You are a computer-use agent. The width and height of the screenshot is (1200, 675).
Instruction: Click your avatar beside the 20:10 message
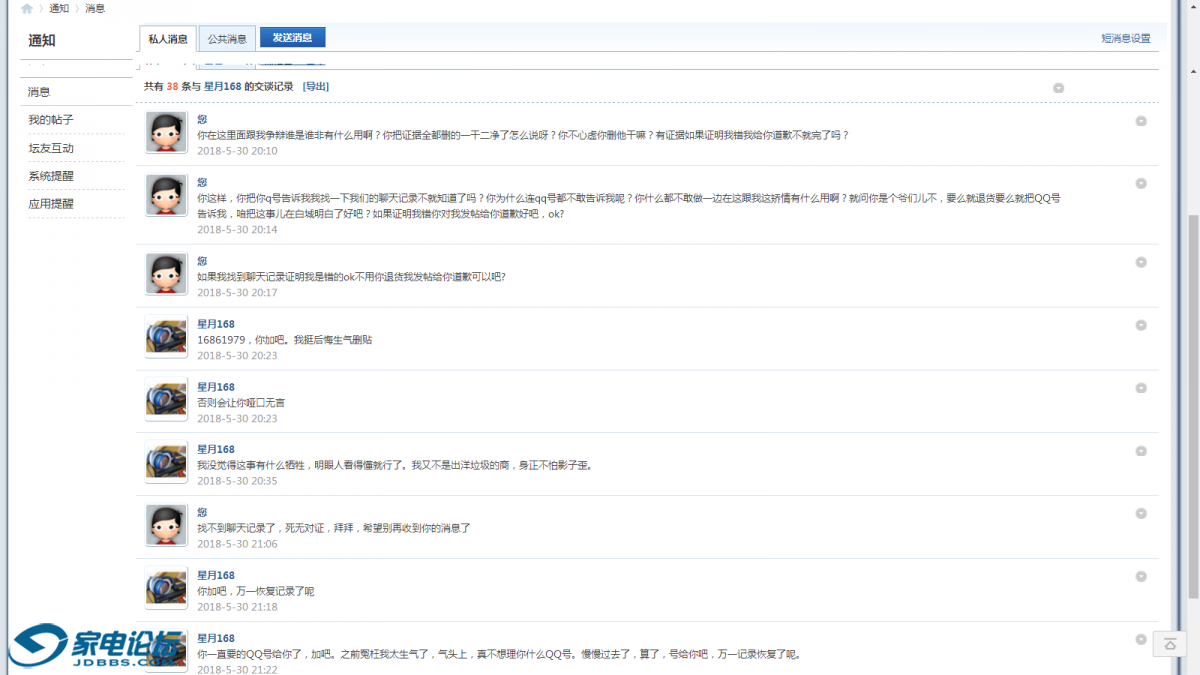pyautogui.click(x=166, y=132)
